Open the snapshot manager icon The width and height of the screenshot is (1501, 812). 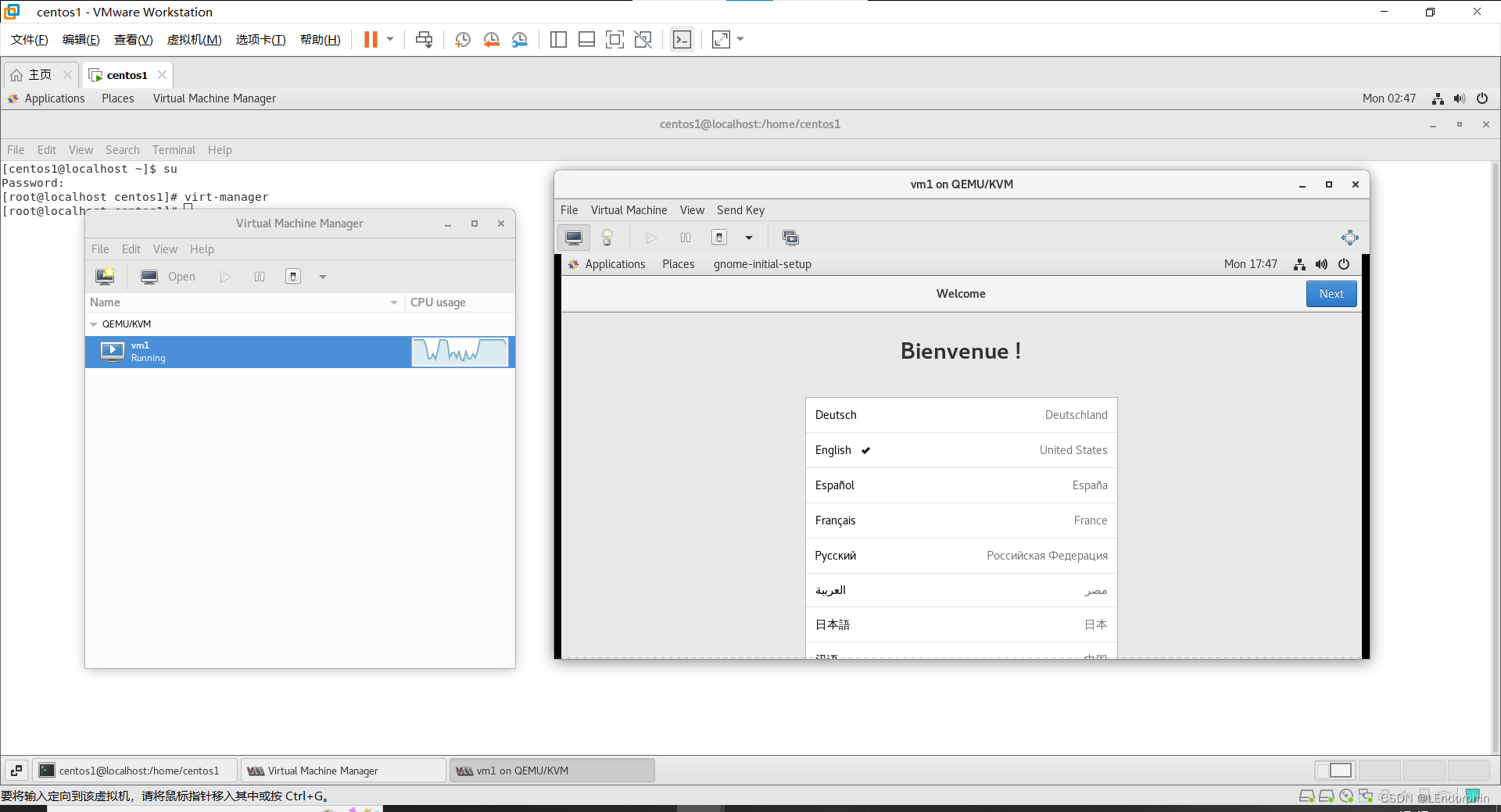click(519, 40)
